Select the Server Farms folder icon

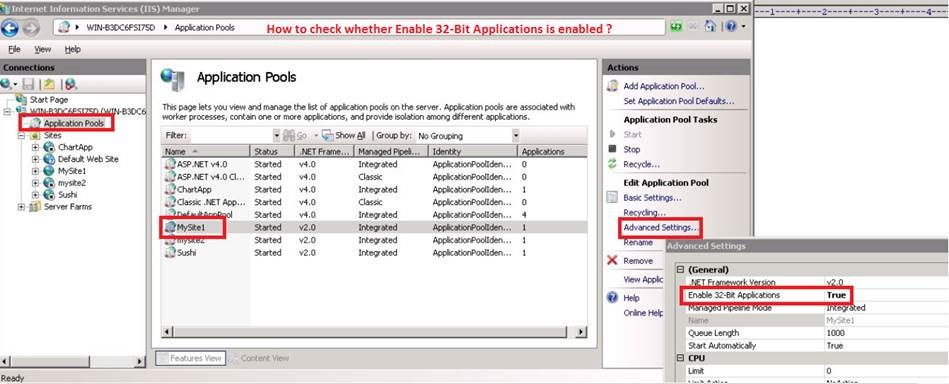[x=35, y=207]
